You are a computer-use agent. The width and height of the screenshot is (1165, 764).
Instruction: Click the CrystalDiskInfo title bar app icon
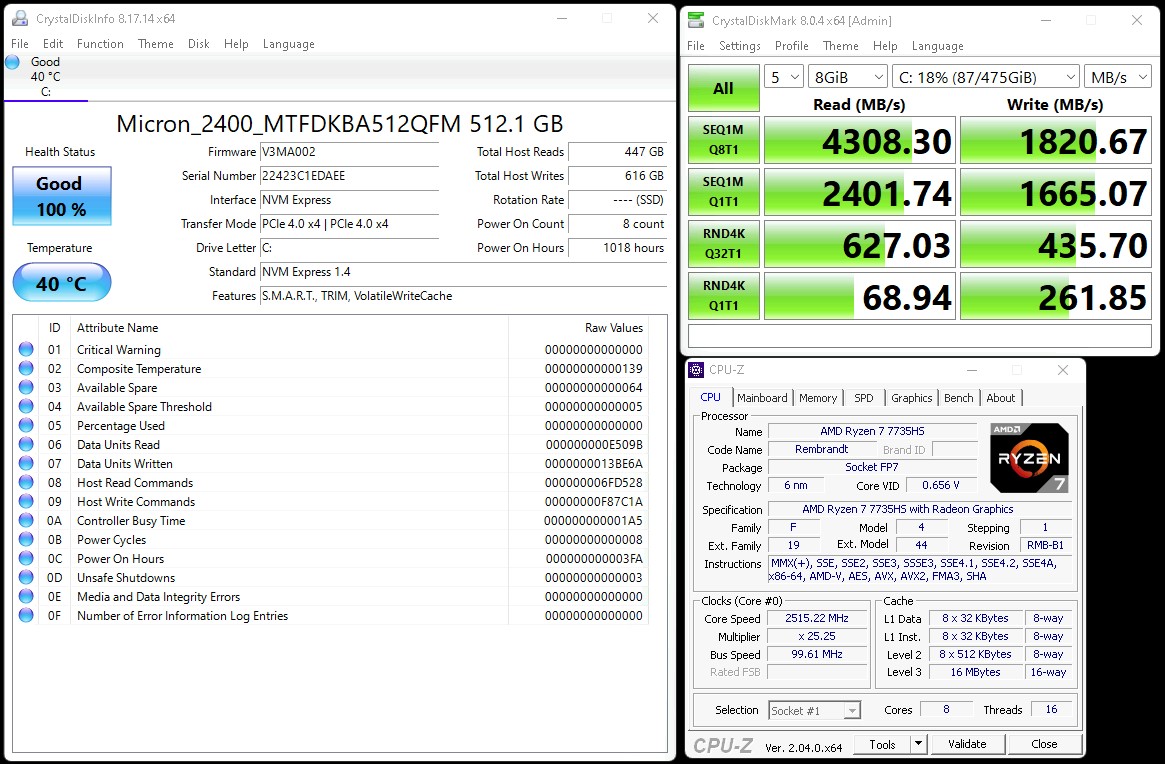19,18
